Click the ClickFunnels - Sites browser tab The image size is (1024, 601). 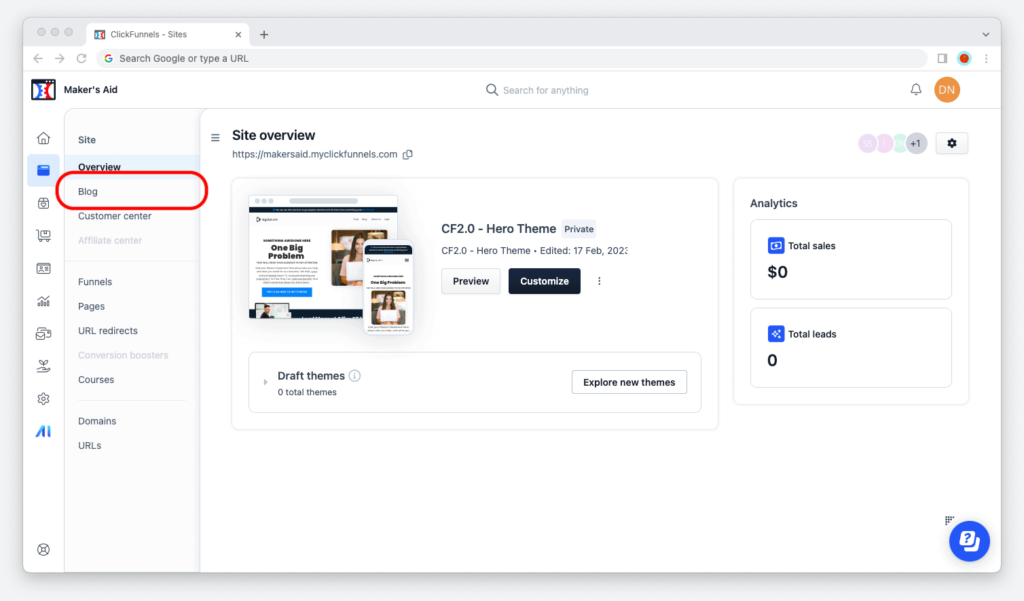167,35
